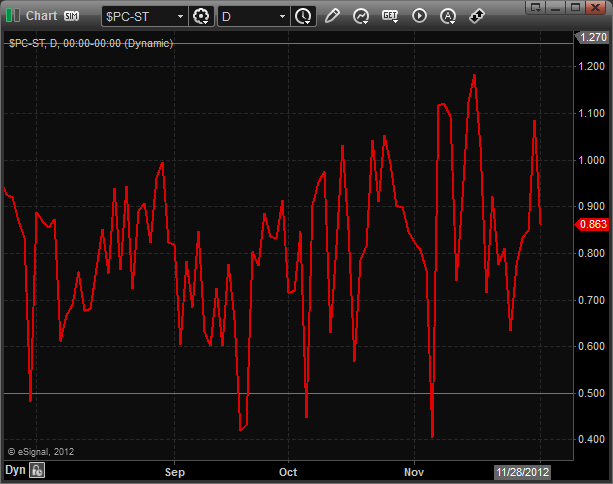Click the candlestick chart icon in title bar
The width and height of the screenshot is (613, 484).
pyautogui.click(x=12, y=16)
